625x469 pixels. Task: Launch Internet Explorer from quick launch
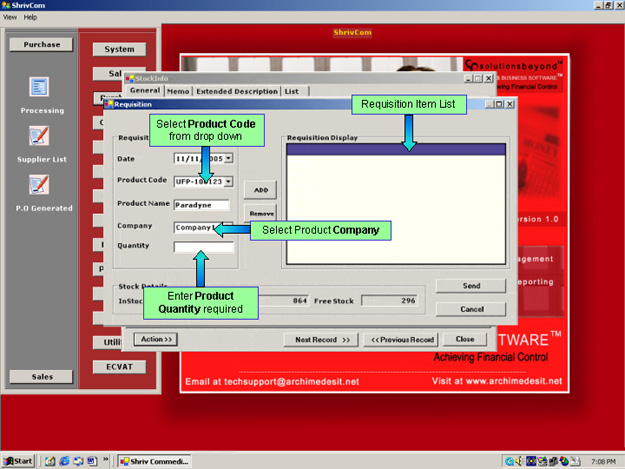[x=63, y=461]
